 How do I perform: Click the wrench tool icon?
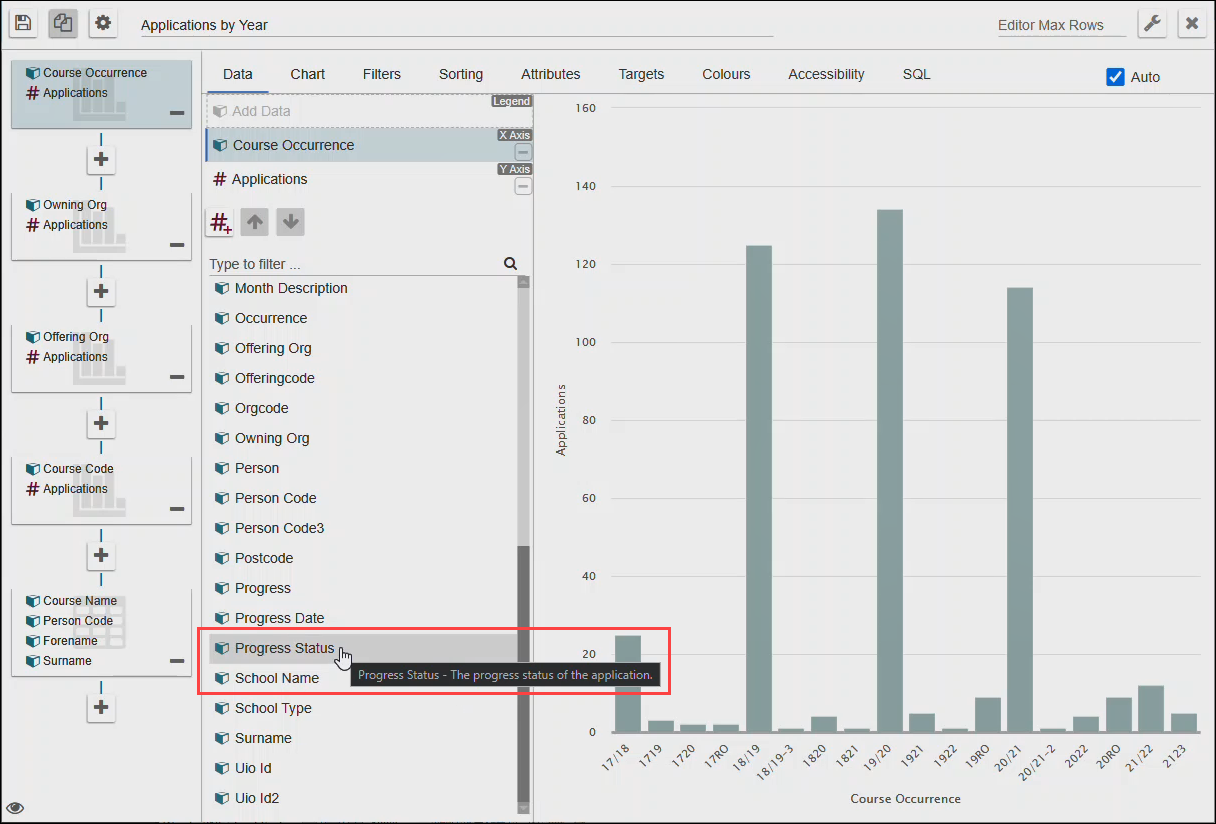[x=1152, y=24]
